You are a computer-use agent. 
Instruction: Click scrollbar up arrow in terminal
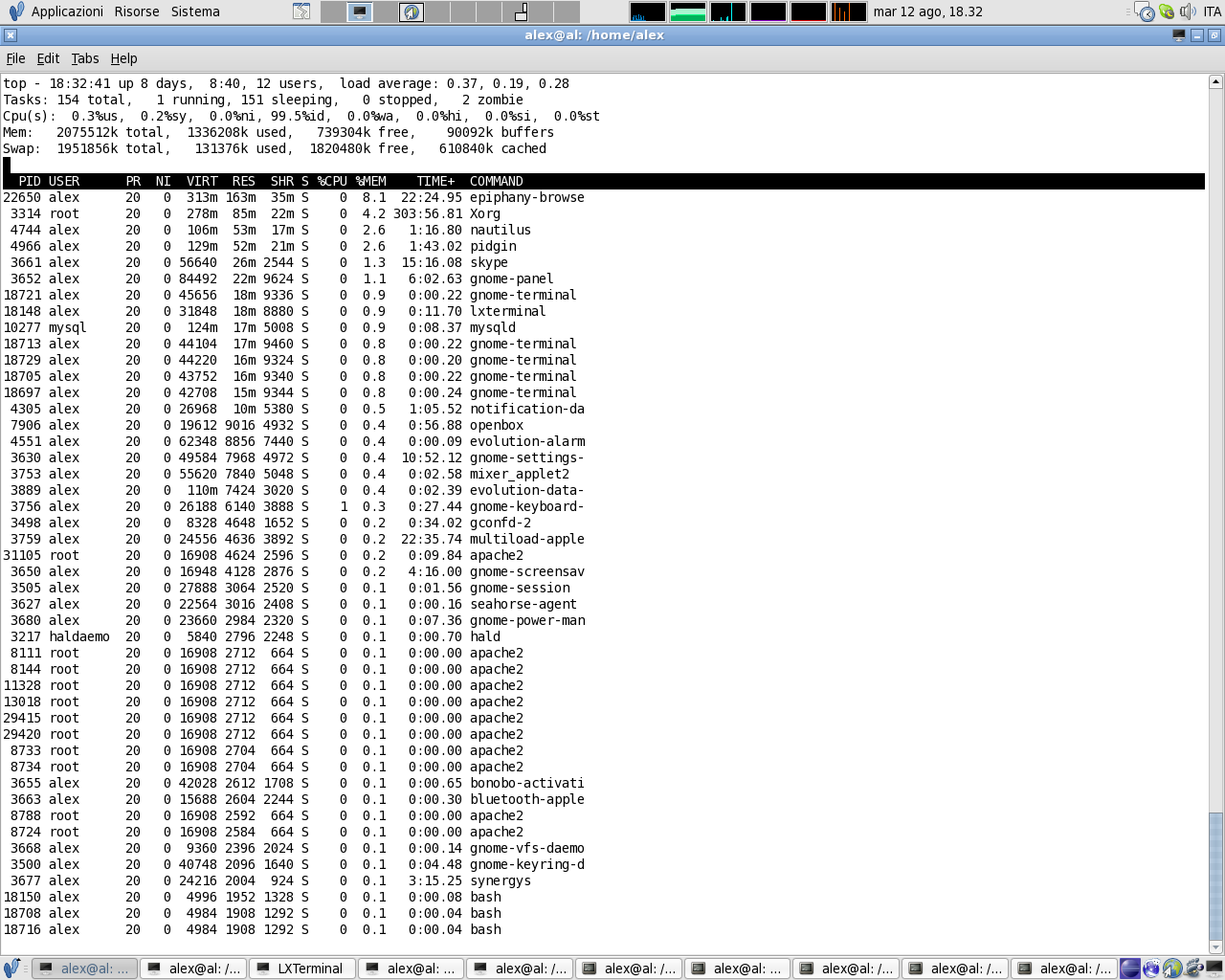point(1215,82)
